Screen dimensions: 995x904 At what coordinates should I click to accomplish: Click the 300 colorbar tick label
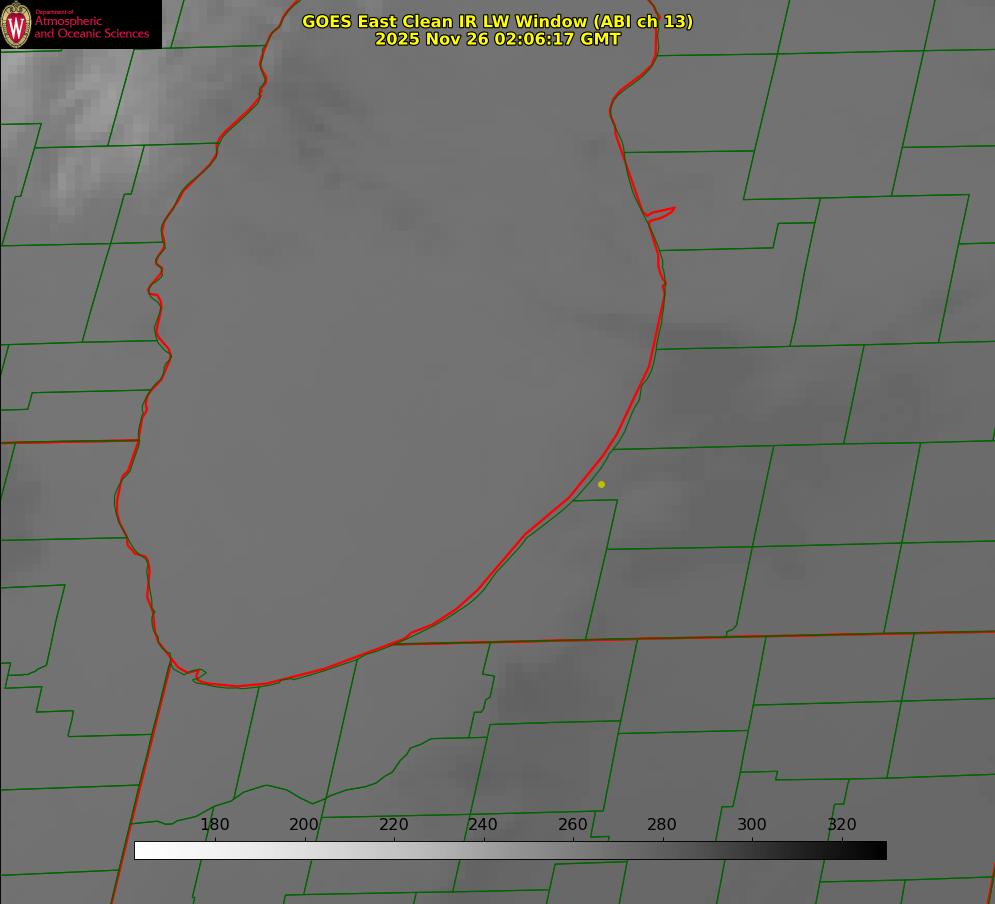coord(751,824)
